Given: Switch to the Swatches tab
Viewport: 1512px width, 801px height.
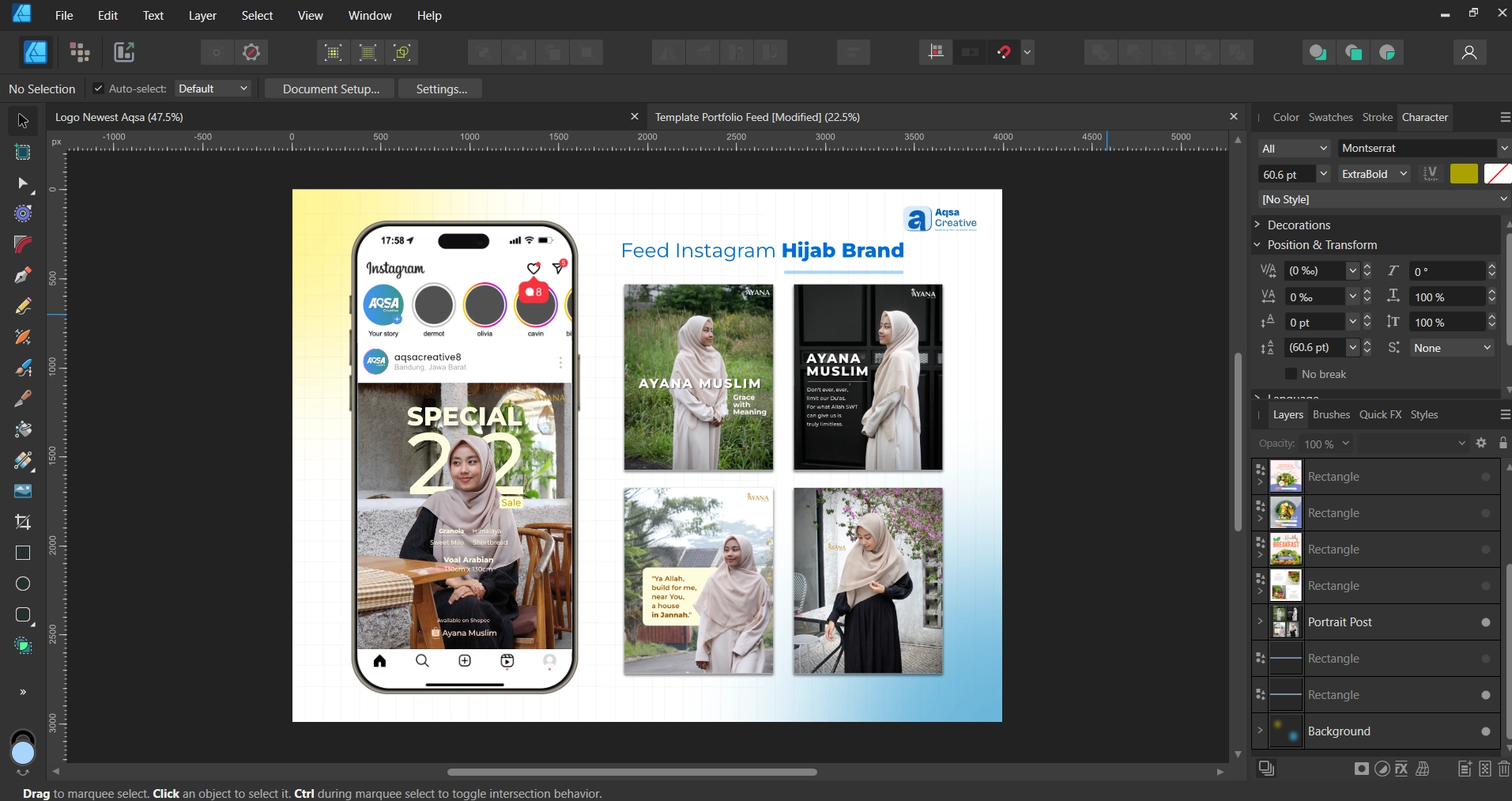Looking at the screenshot, I should click(x=1330, y=117).
